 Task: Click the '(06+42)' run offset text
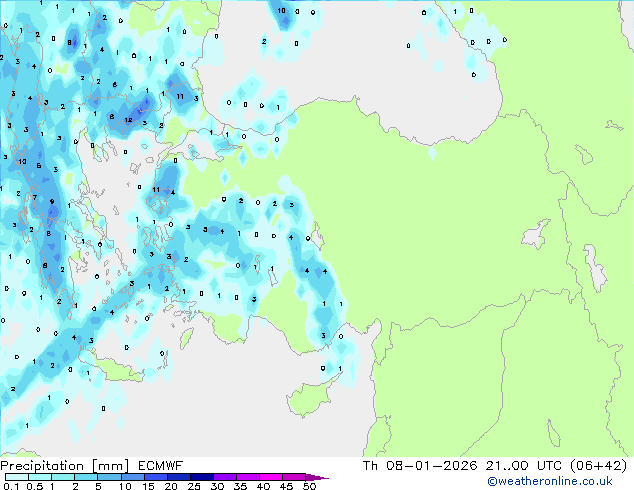[599, 466]
